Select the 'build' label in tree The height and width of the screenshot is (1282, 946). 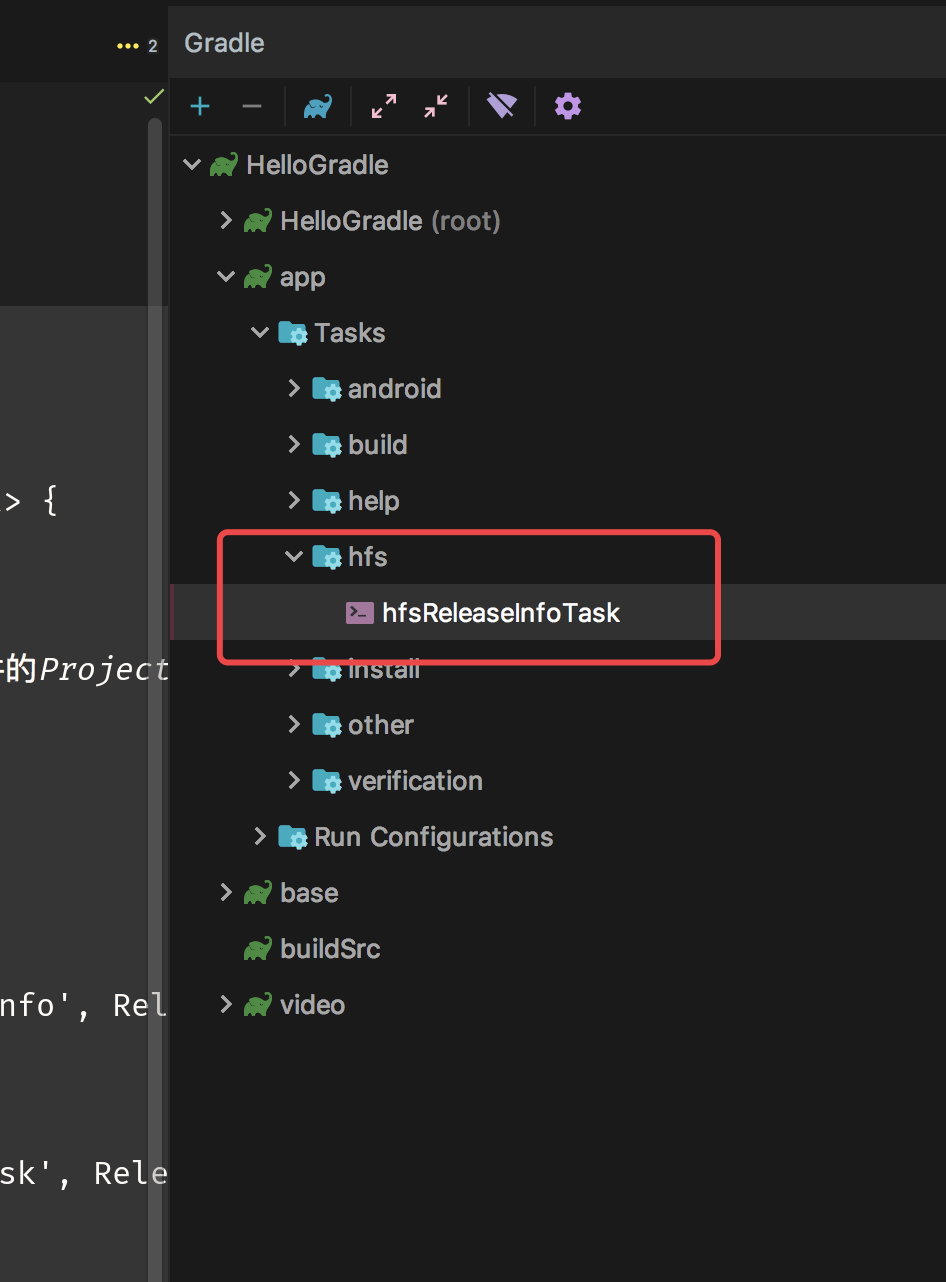[x=378, y=445]
